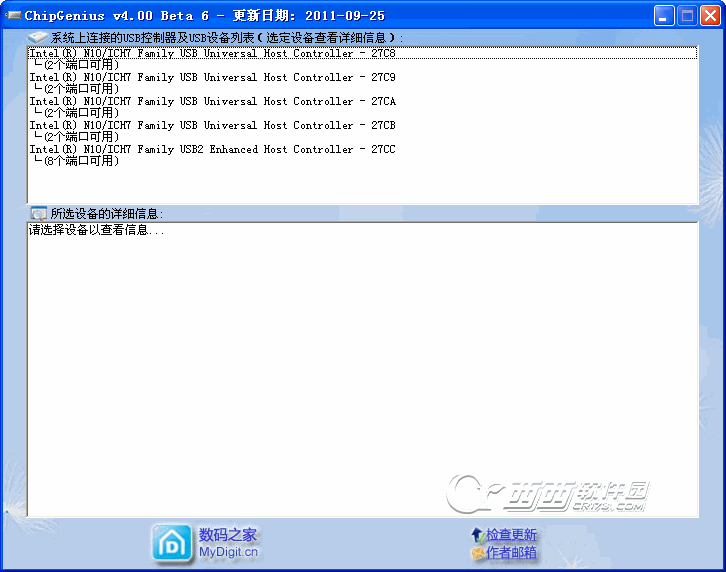Open the 数码之家 MyDigit.cn link
Screen dimensions: 726x572
(228, 543)
